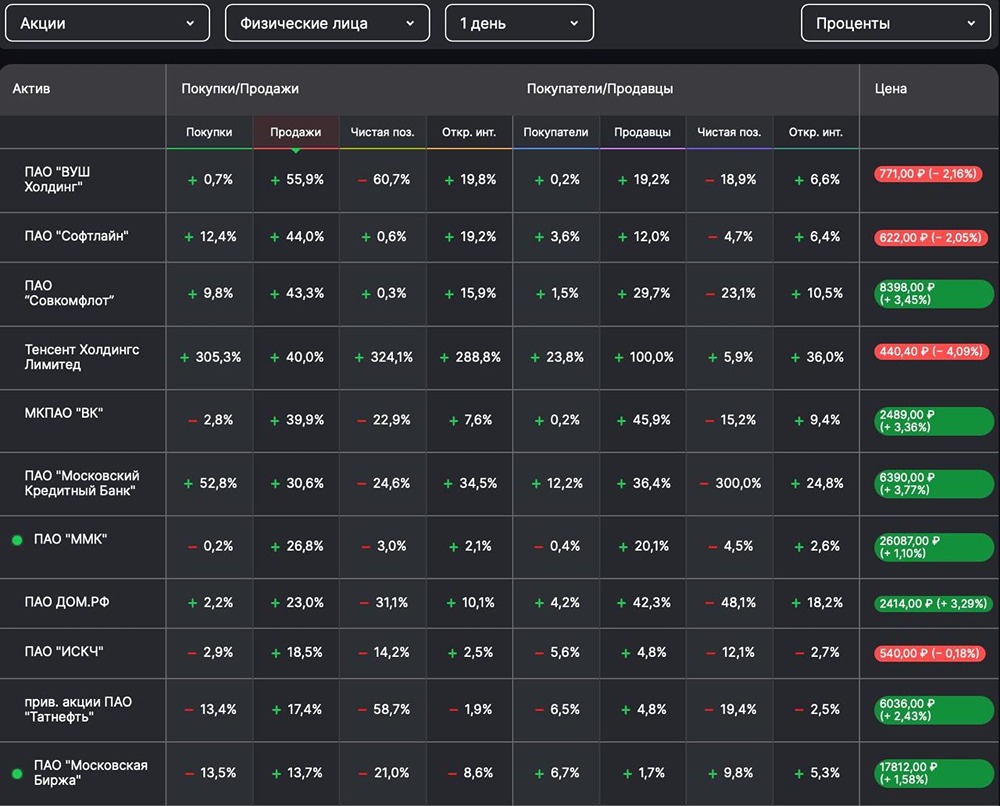The width and height of the screenshot is (1000, 806).
Task: Click the − 300,0% net position cell
Action: [730, 483]
